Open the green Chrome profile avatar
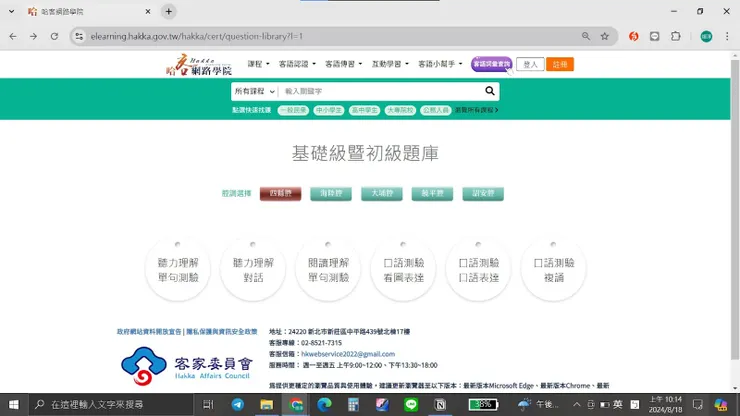The image size is (740, 416). [706, 36]
